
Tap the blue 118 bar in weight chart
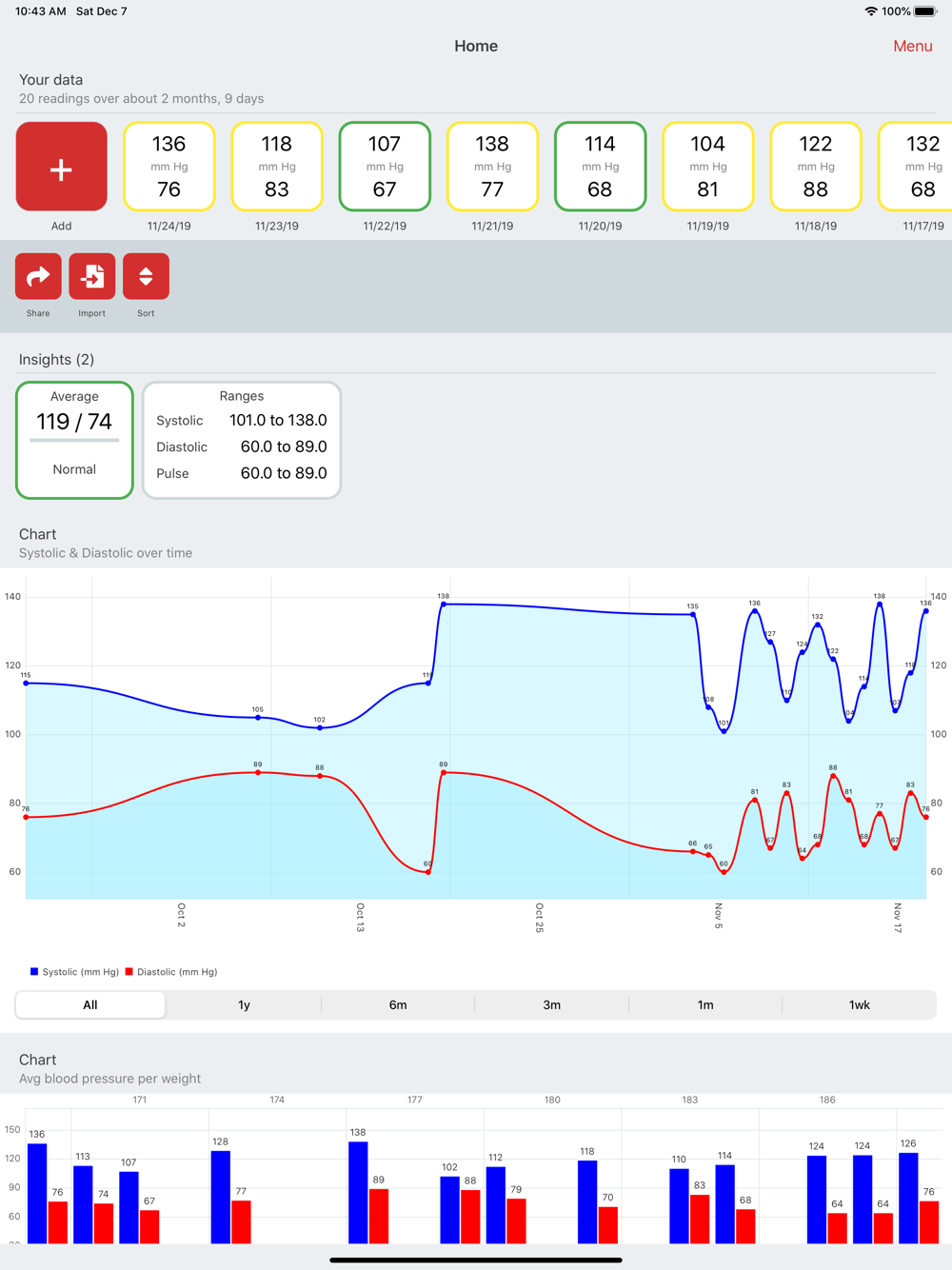(x=587, y=1201)
